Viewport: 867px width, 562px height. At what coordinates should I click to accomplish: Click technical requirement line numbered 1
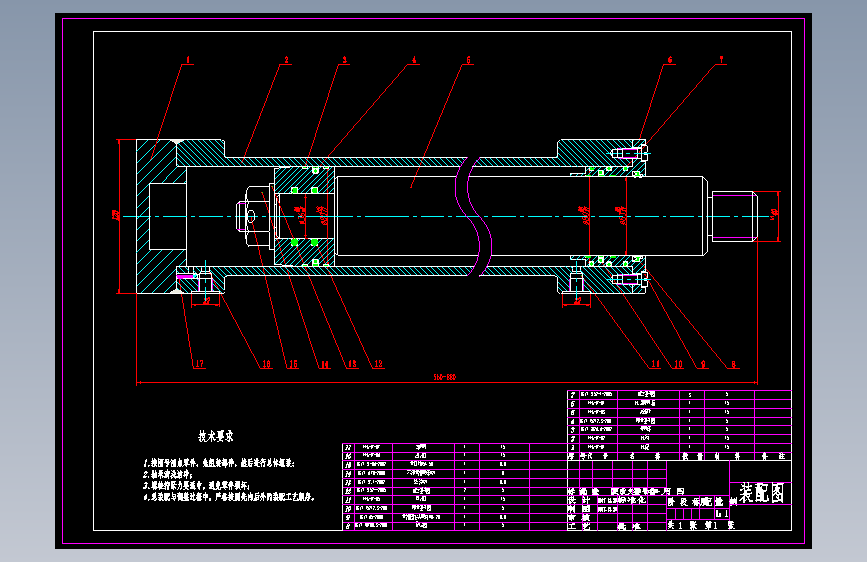(219, 463)
